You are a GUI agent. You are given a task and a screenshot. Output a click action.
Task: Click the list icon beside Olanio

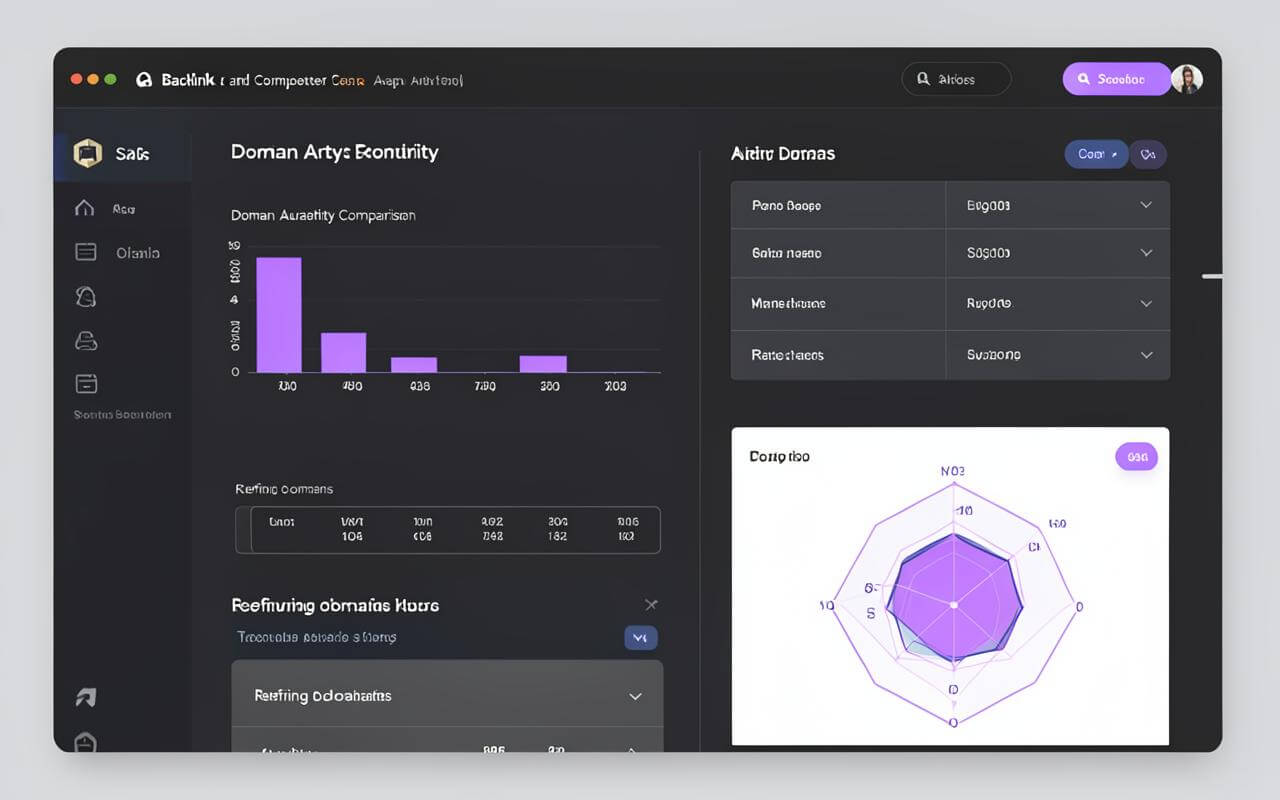pos(86,252)
